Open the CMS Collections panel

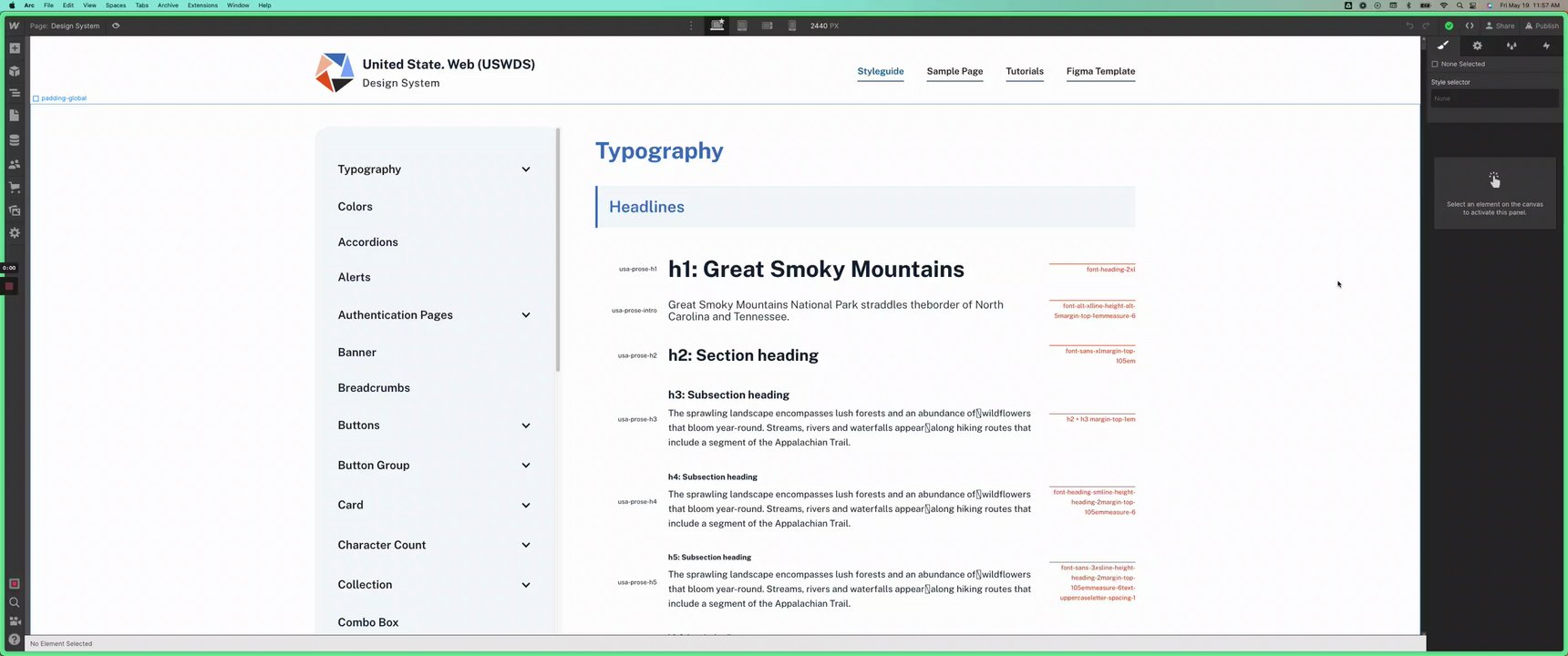click(x=14, y=140)
